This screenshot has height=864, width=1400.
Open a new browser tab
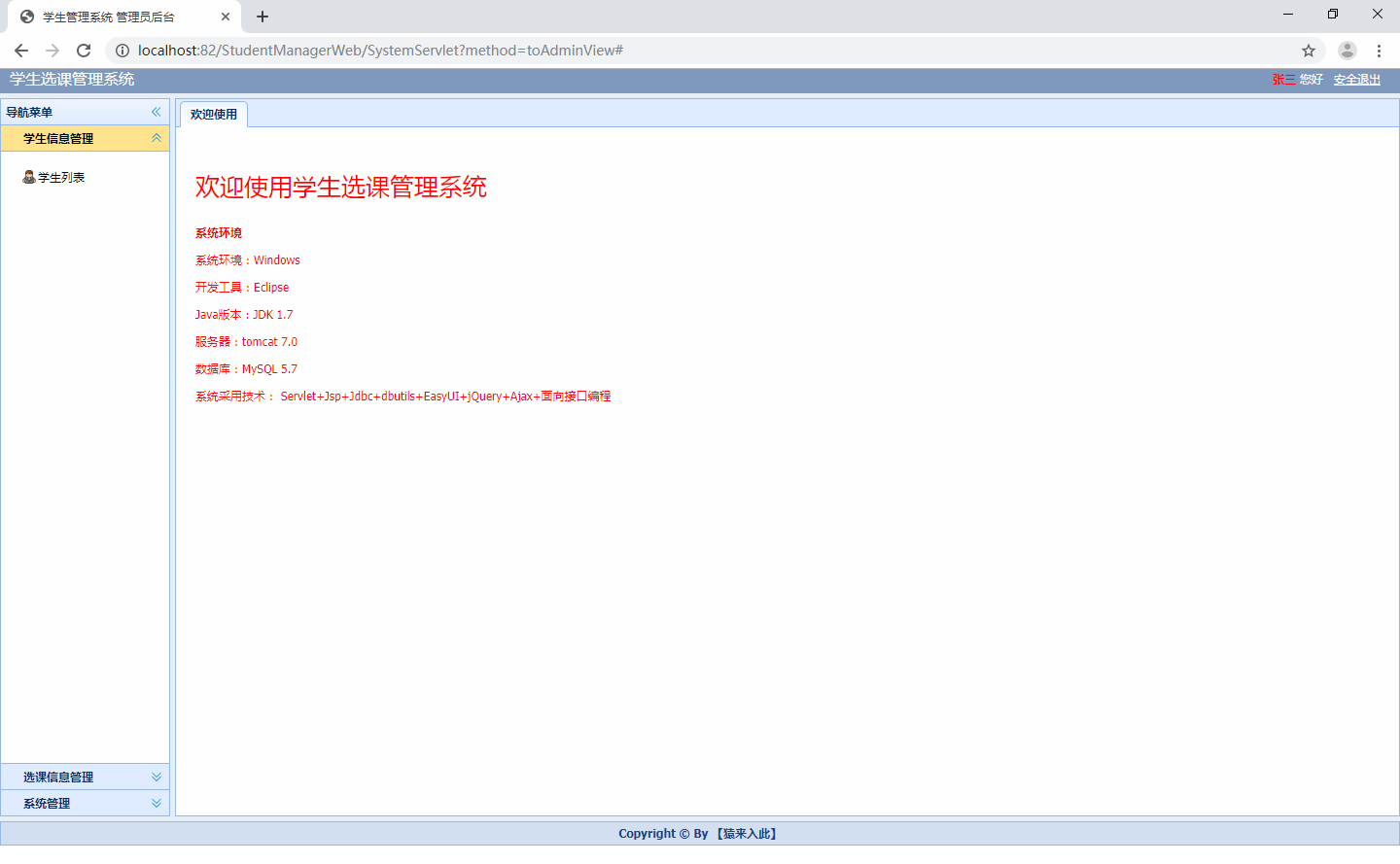pos(262,17)
